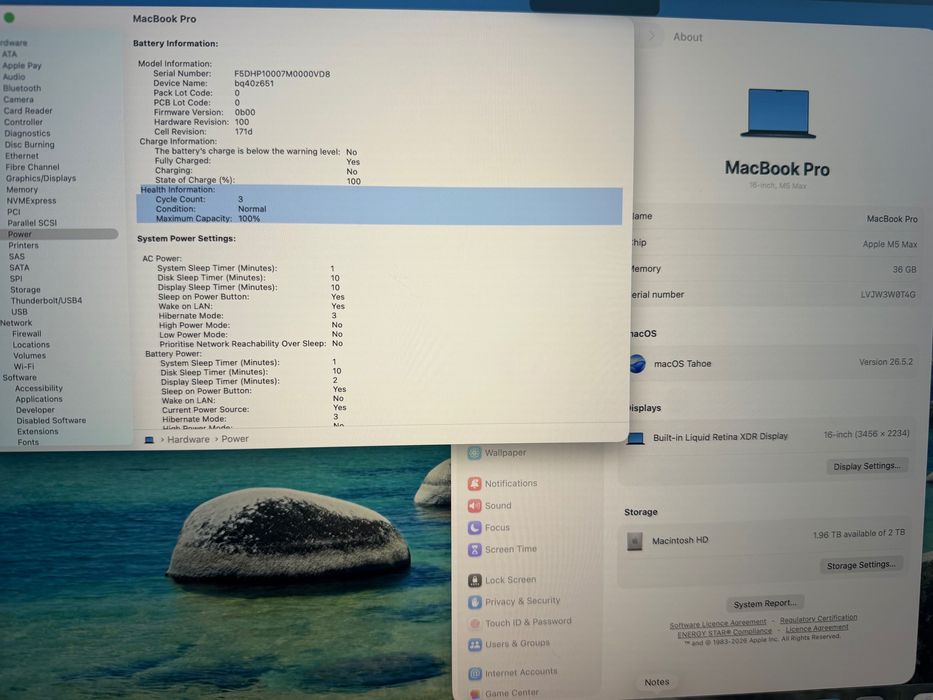Select Bluetooth in hardware list
933x700 pixels.
pos(22,88)
